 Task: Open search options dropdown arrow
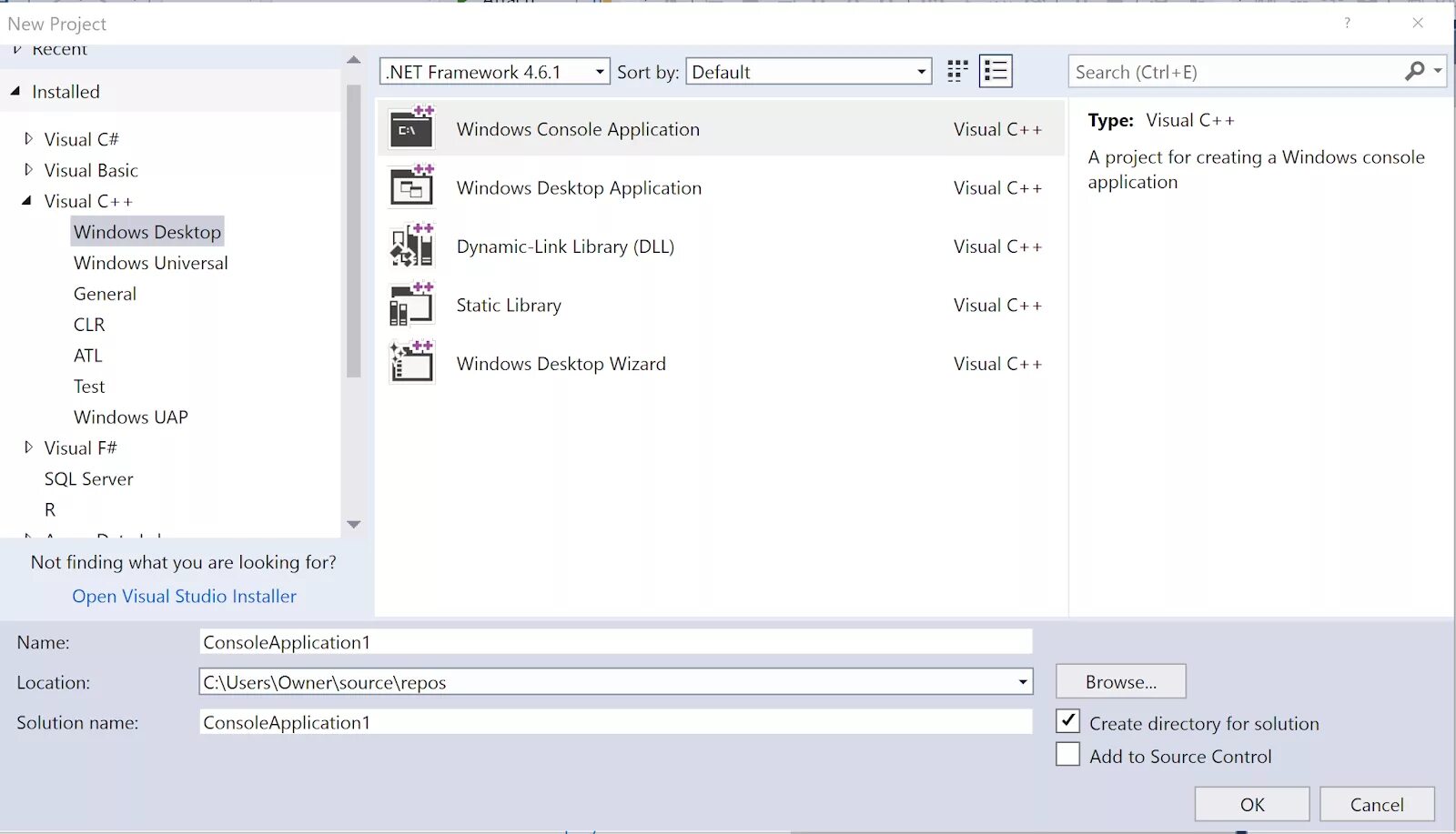(1438, 70)
